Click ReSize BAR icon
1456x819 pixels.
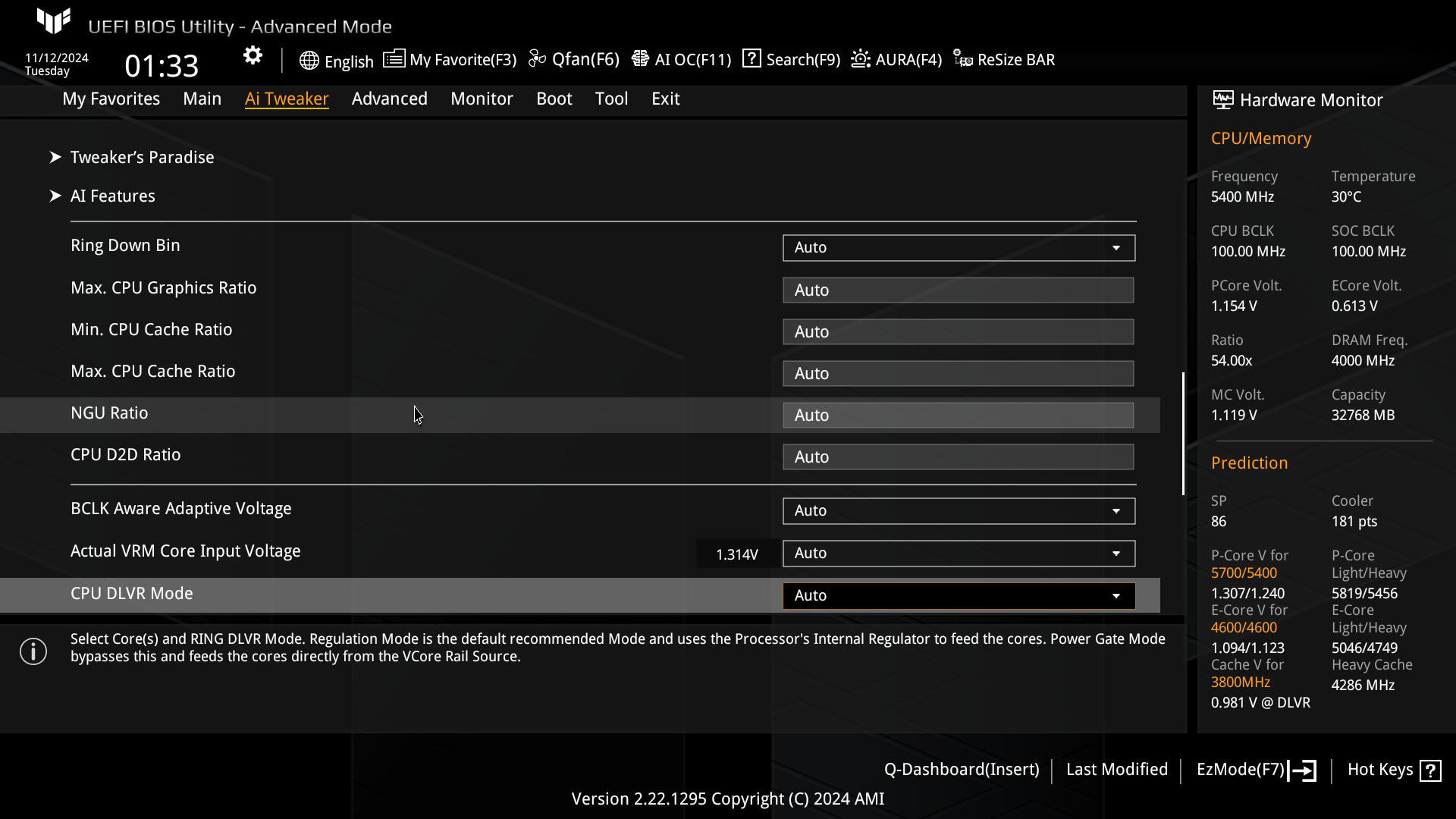tap(963, 59)
